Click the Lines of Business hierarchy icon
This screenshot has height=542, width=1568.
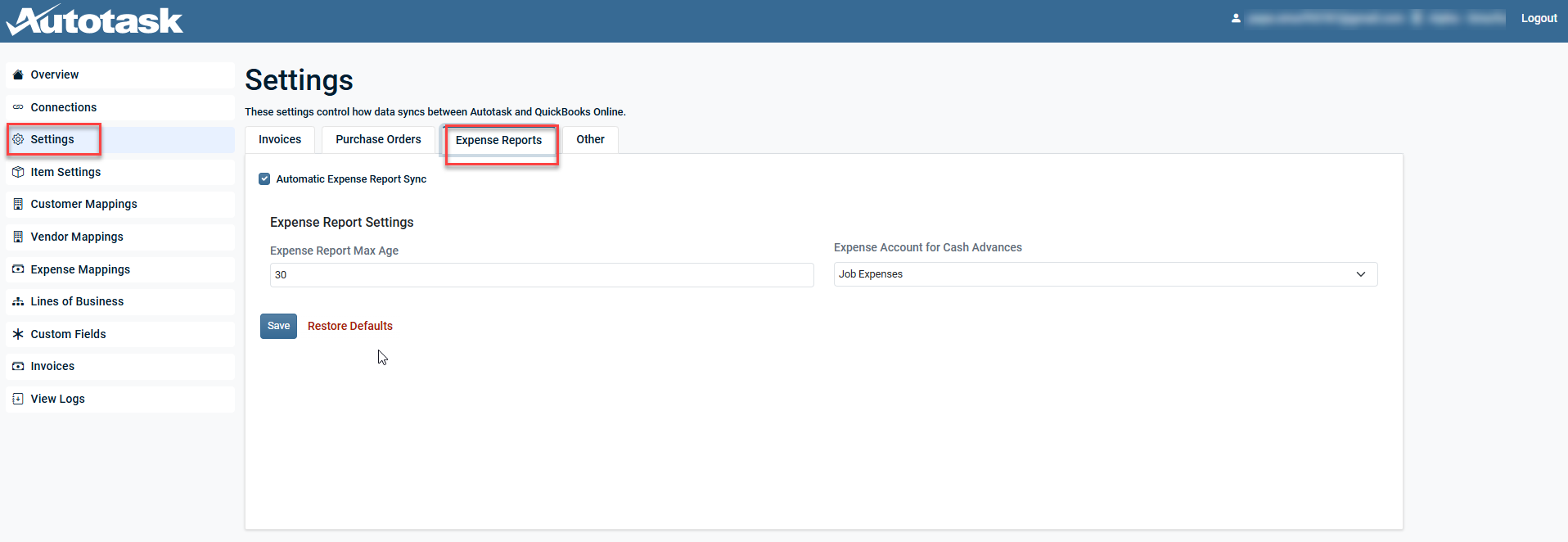pos(18,301)
